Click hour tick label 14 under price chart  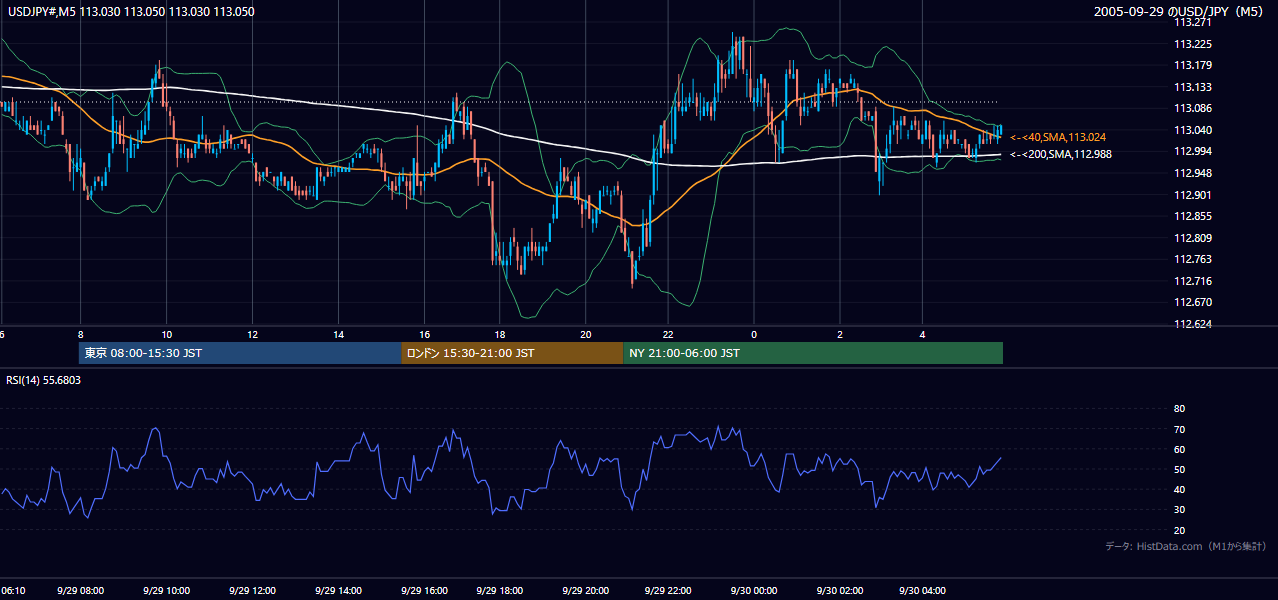[x=338, y=334]
